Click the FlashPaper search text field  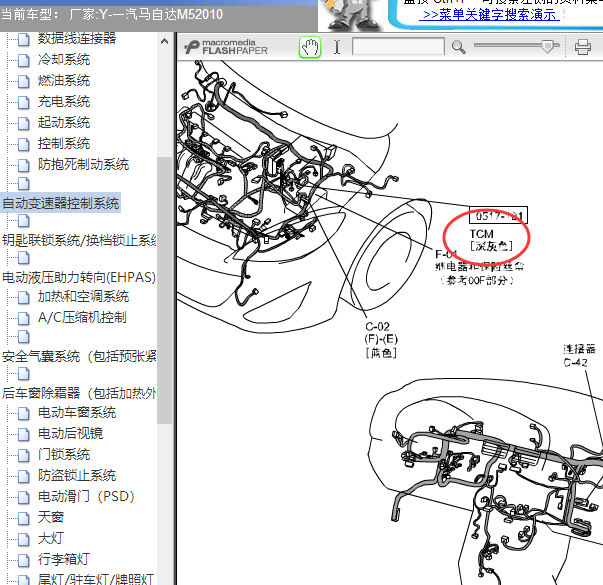(398, 47)
